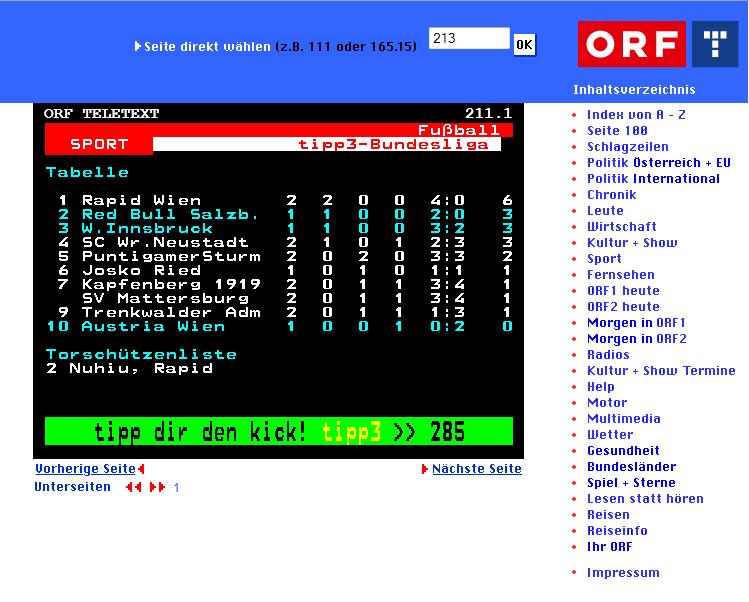This screenshot has height=602, width=749.
Task: Open the Nächste Seite link
Action: [x=477, y=469]
